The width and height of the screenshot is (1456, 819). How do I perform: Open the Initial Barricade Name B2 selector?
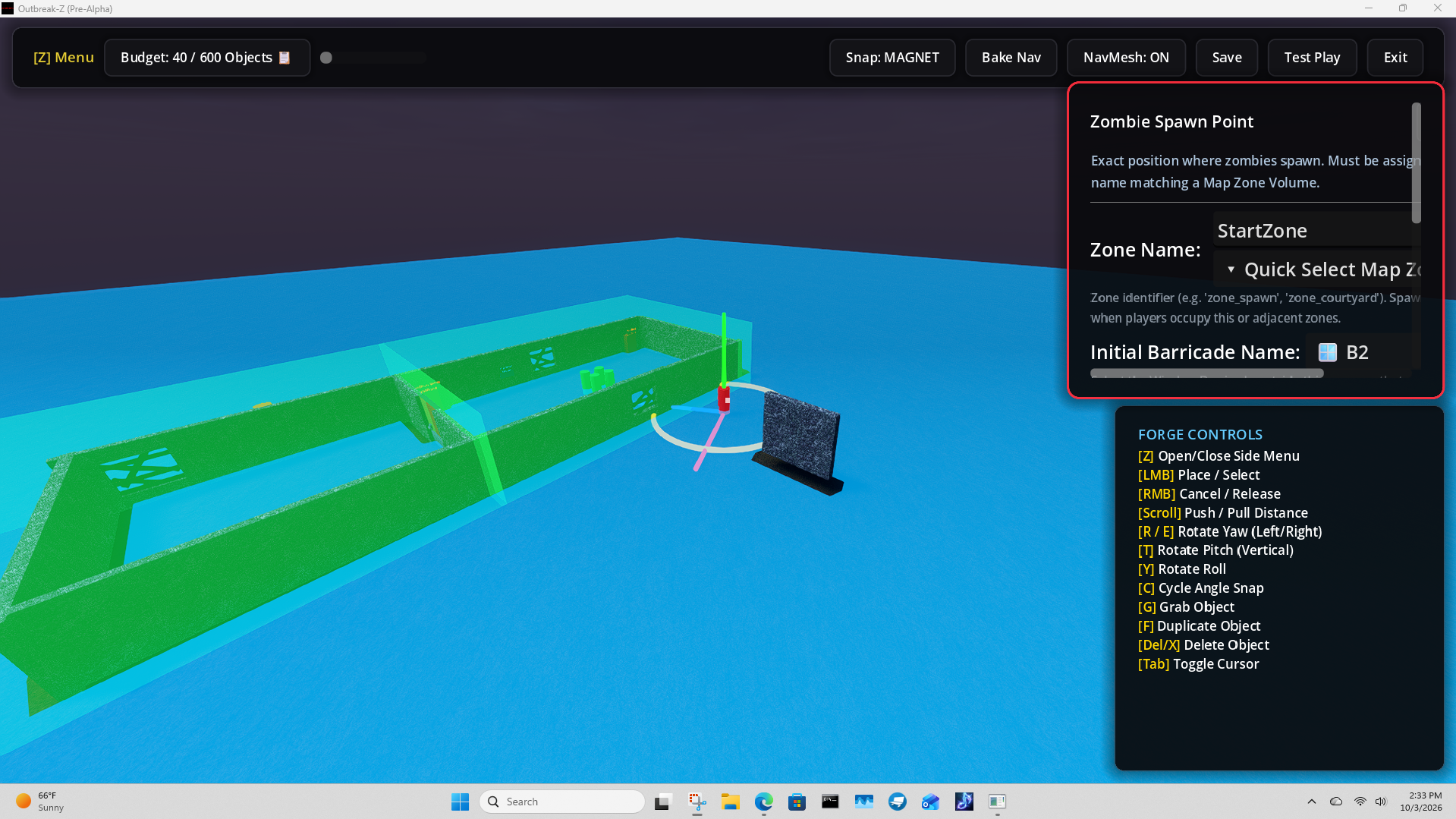tap(1362, 352)
